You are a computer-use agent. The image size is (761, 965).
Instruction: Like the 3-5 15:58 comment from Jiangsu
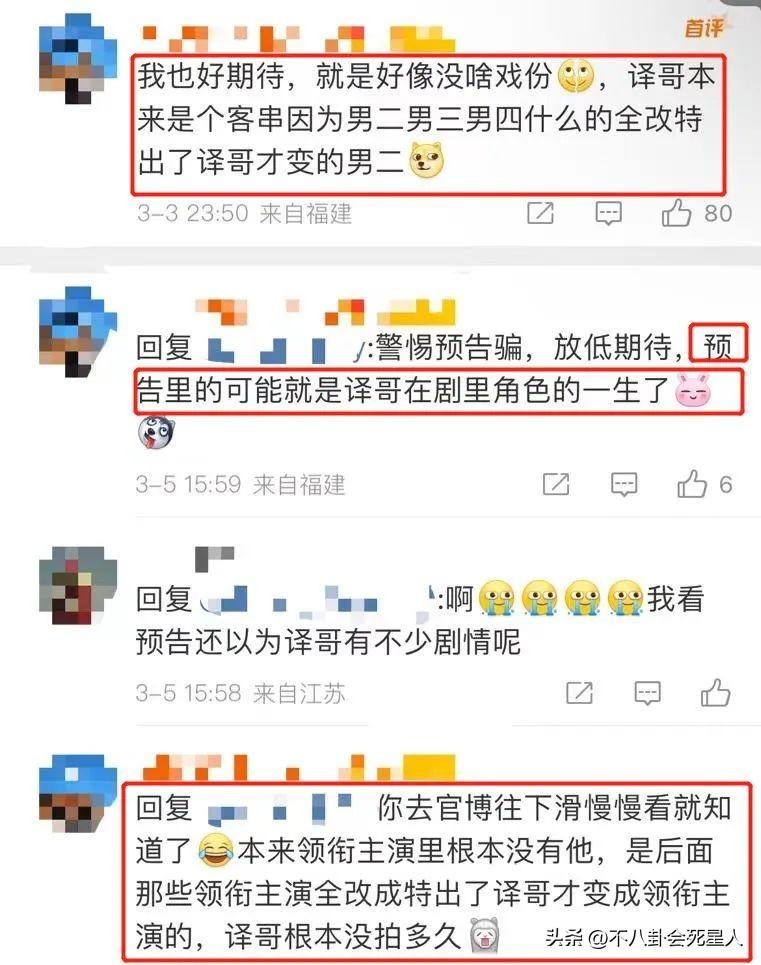[x=715, y=693]
